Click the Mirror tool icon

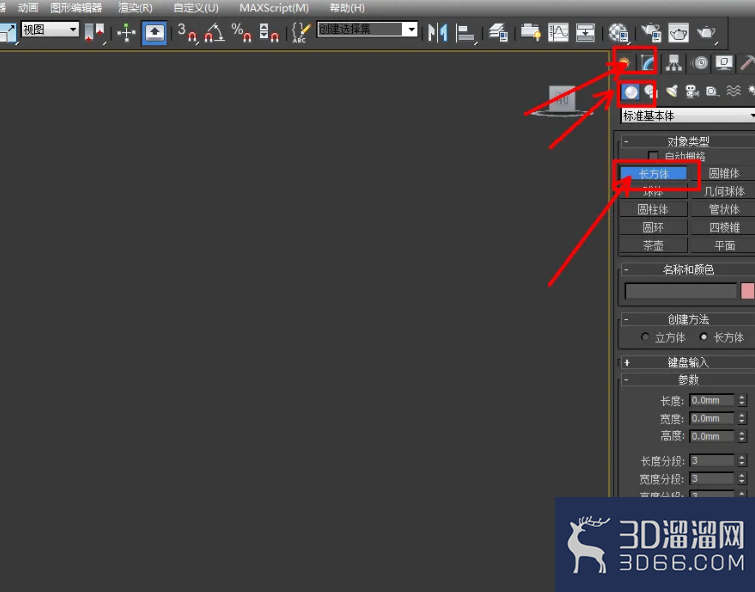coord(438,33)
